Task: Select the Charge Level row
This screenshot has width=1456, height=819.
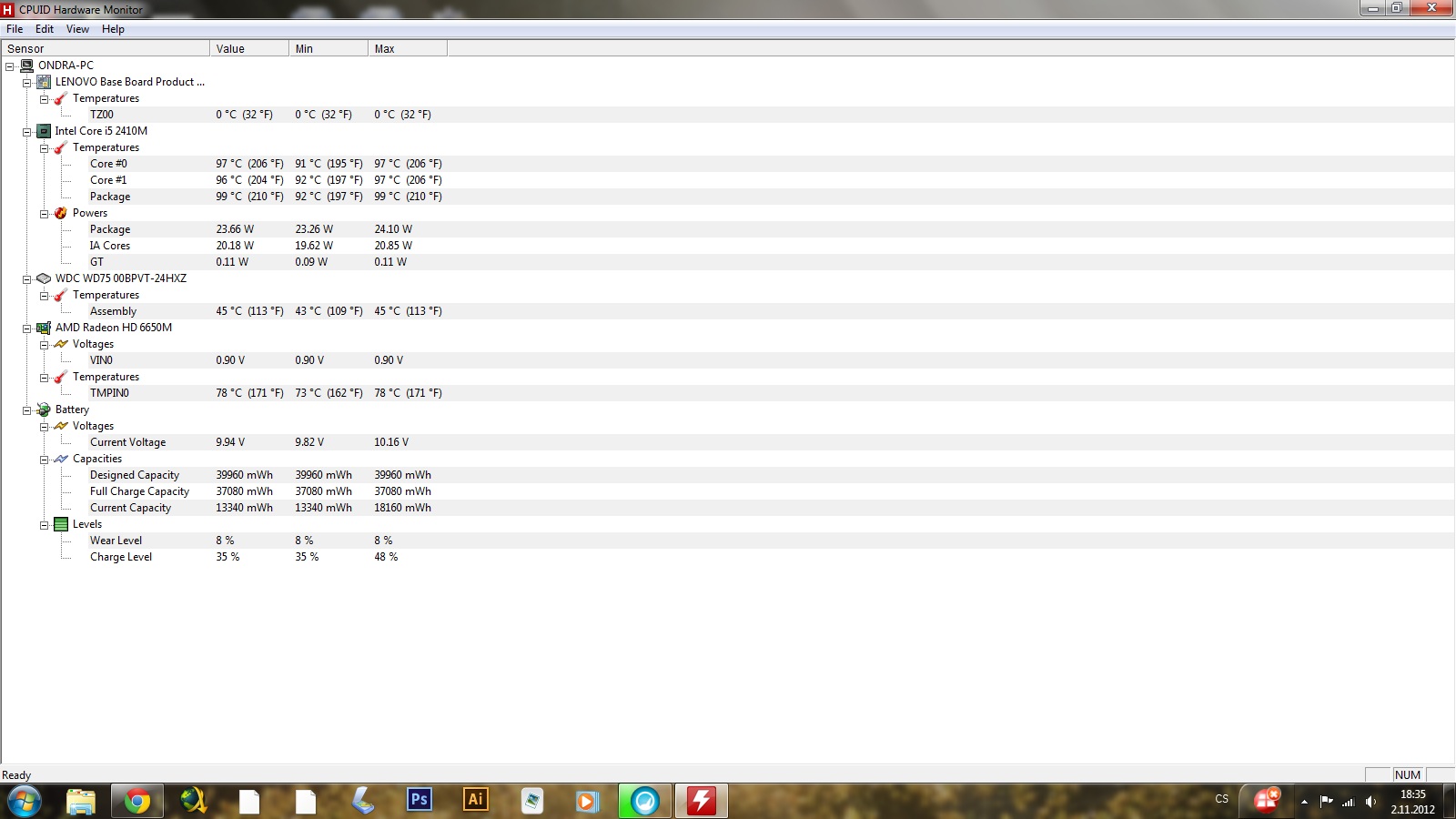Action: click(x=728, y=557)
